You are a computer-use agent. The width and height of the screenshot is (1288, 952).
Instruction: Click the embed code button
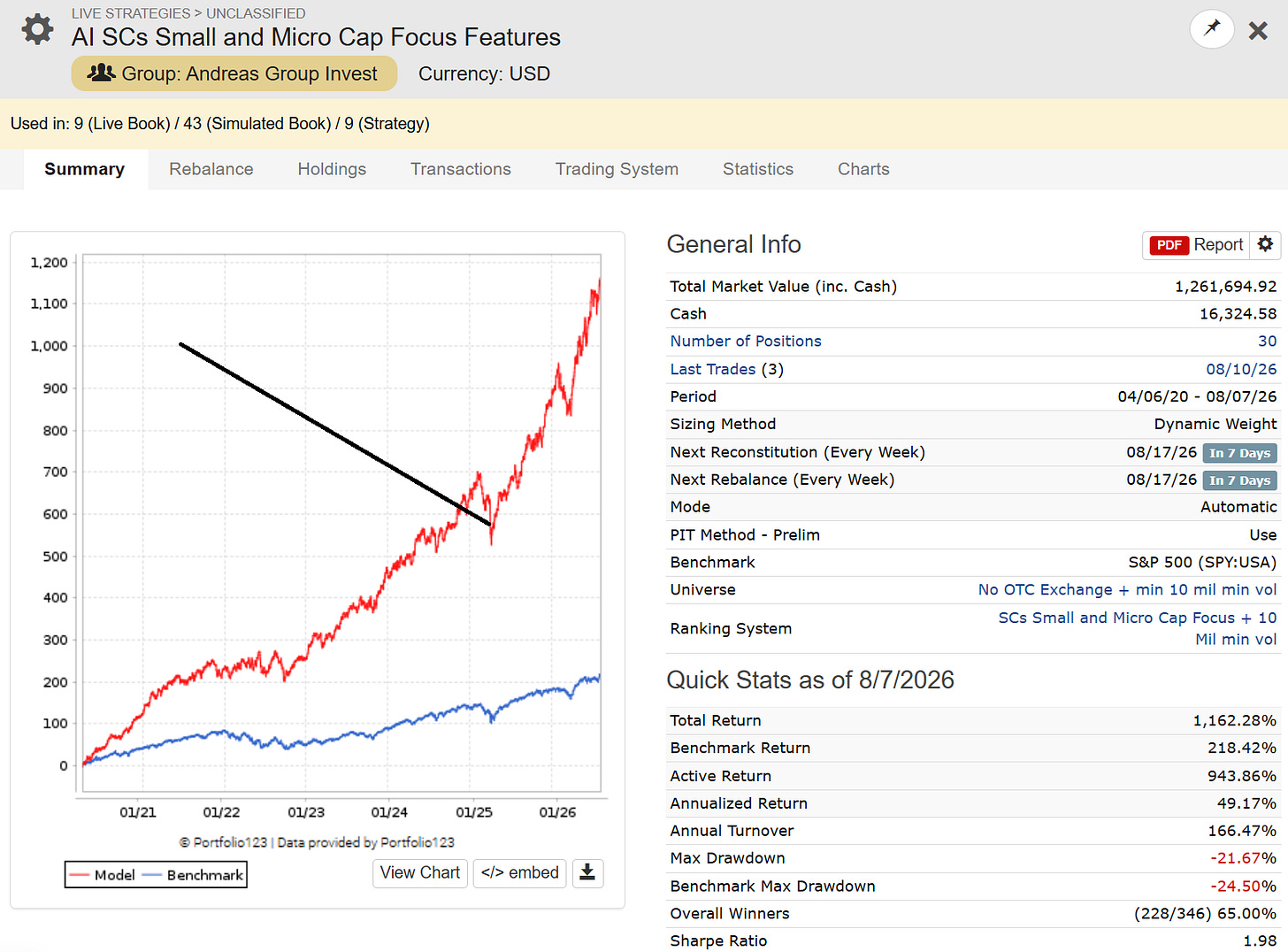click(x=519, y=873)
